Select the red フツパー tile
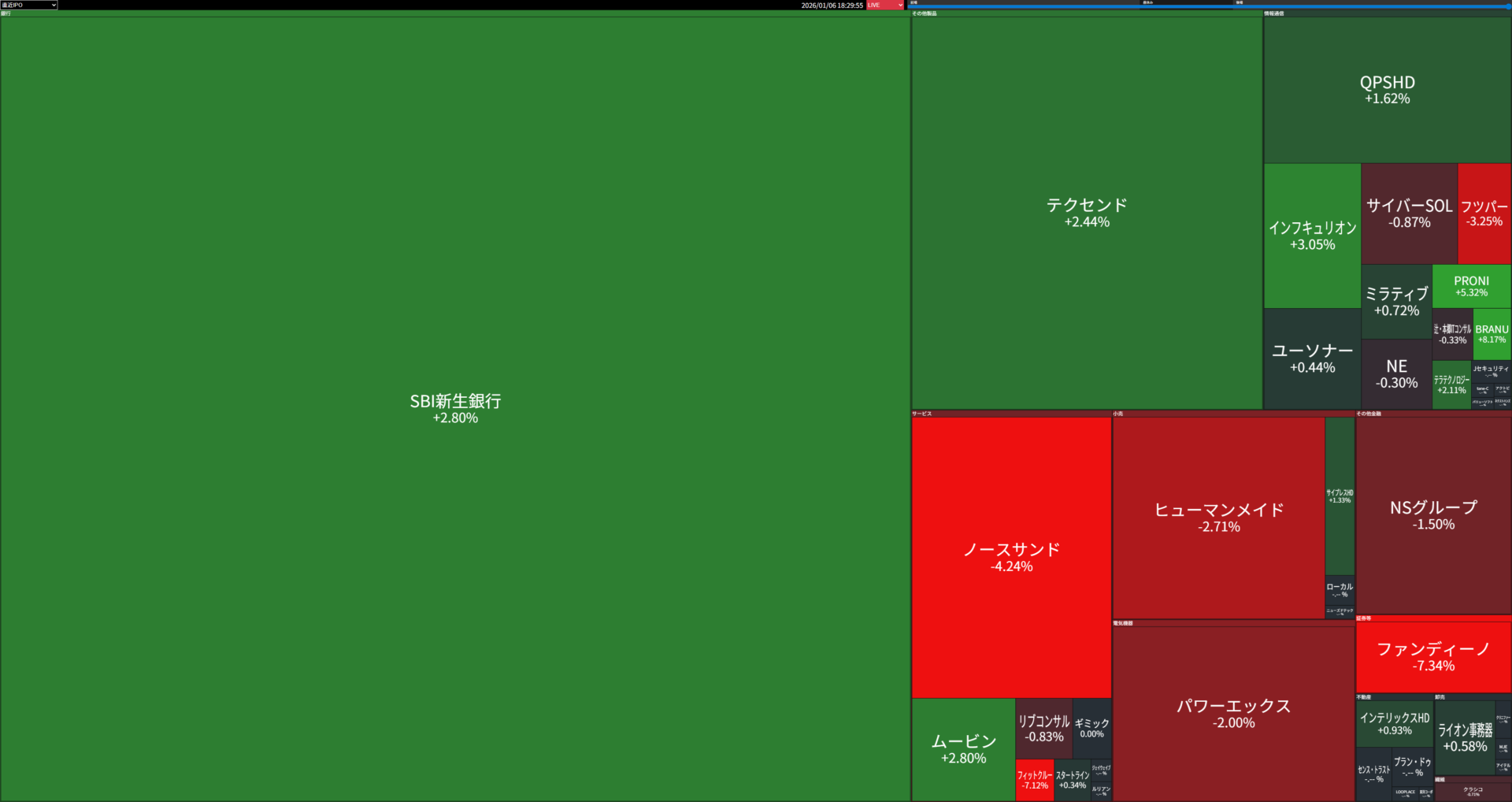The width and height of the screenshot is (1512, 802). coord(1484,213)
